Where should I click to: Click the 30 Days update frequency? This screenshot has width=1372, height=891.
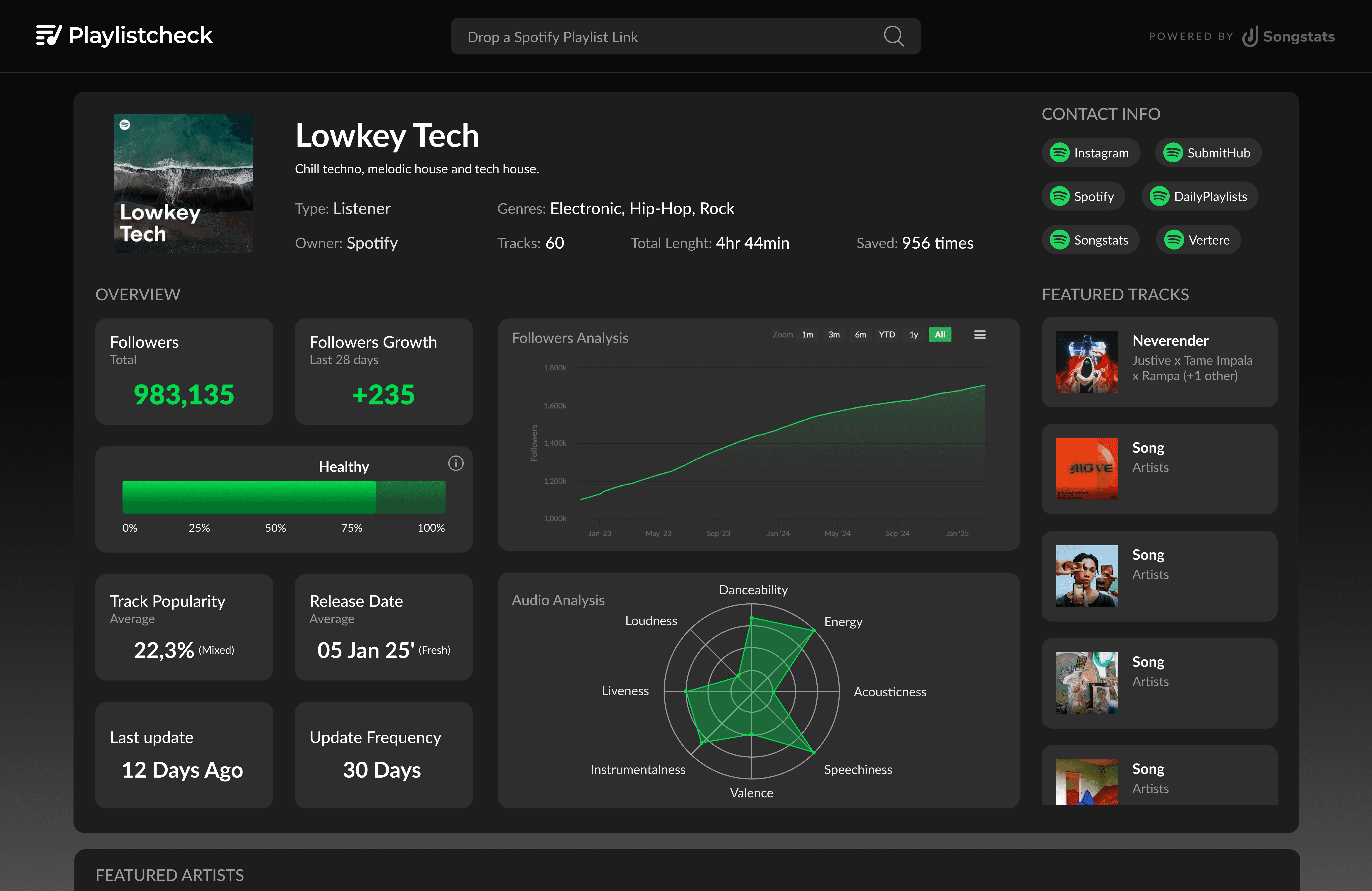(x=382, y=770)
